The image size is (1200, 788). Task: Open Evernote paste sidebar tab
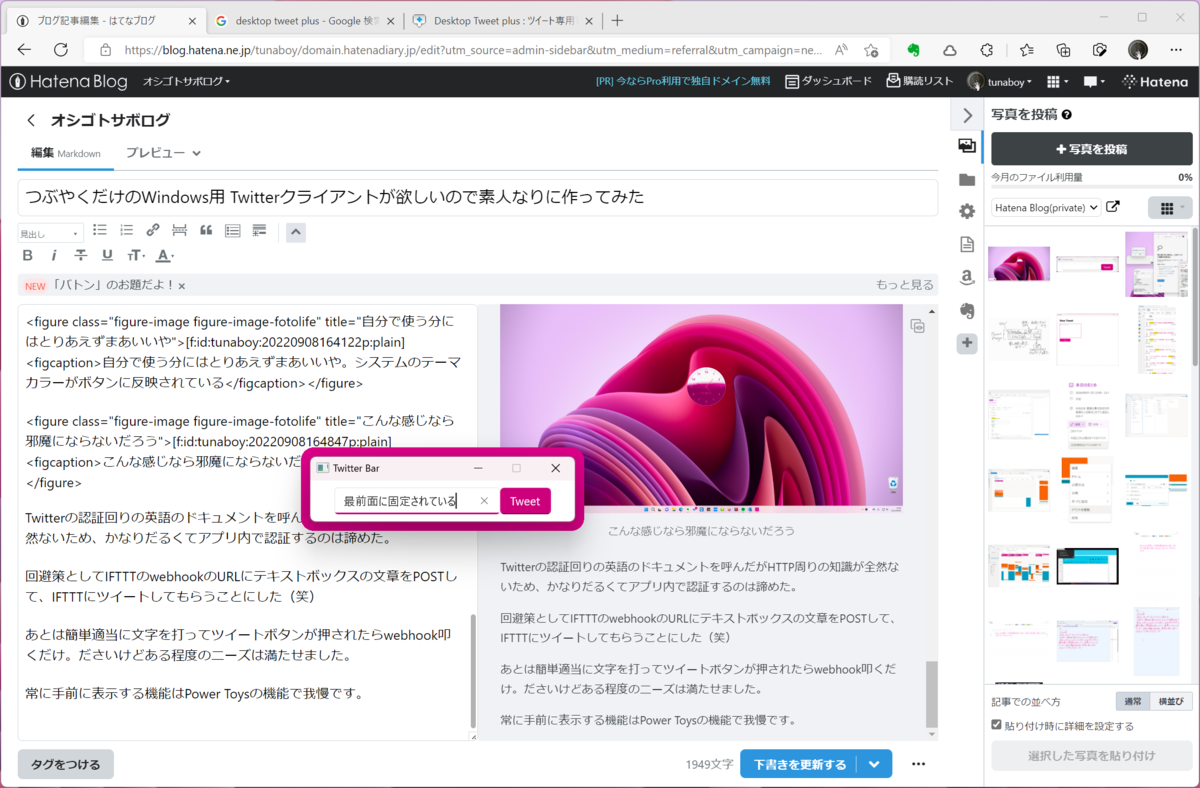[966, 310]
